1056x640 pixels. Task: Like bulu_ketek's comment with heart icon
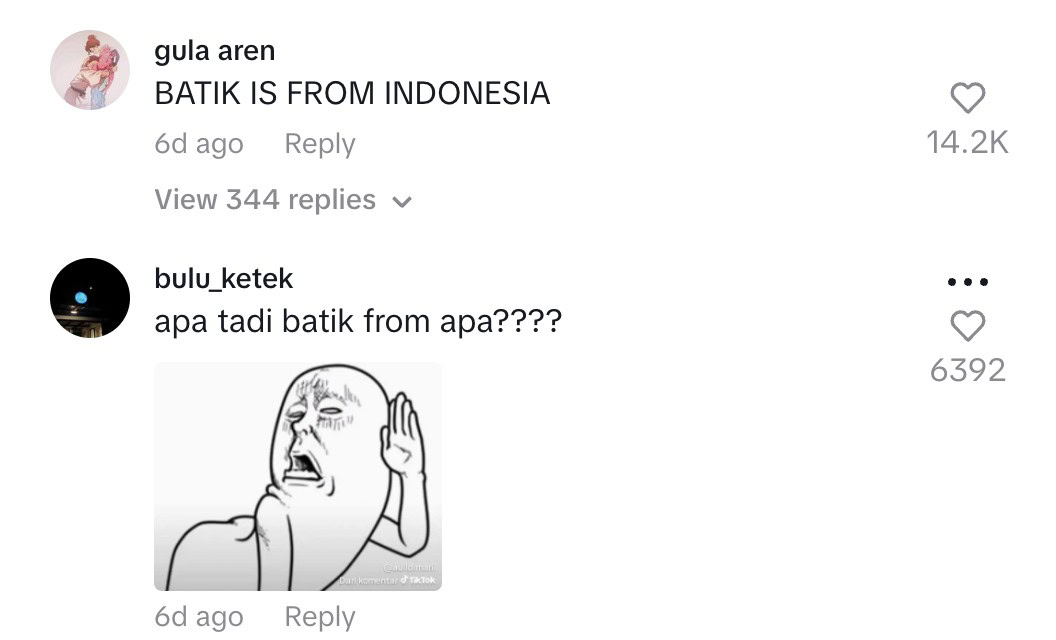pyautogui.click(x=968, y=325)
